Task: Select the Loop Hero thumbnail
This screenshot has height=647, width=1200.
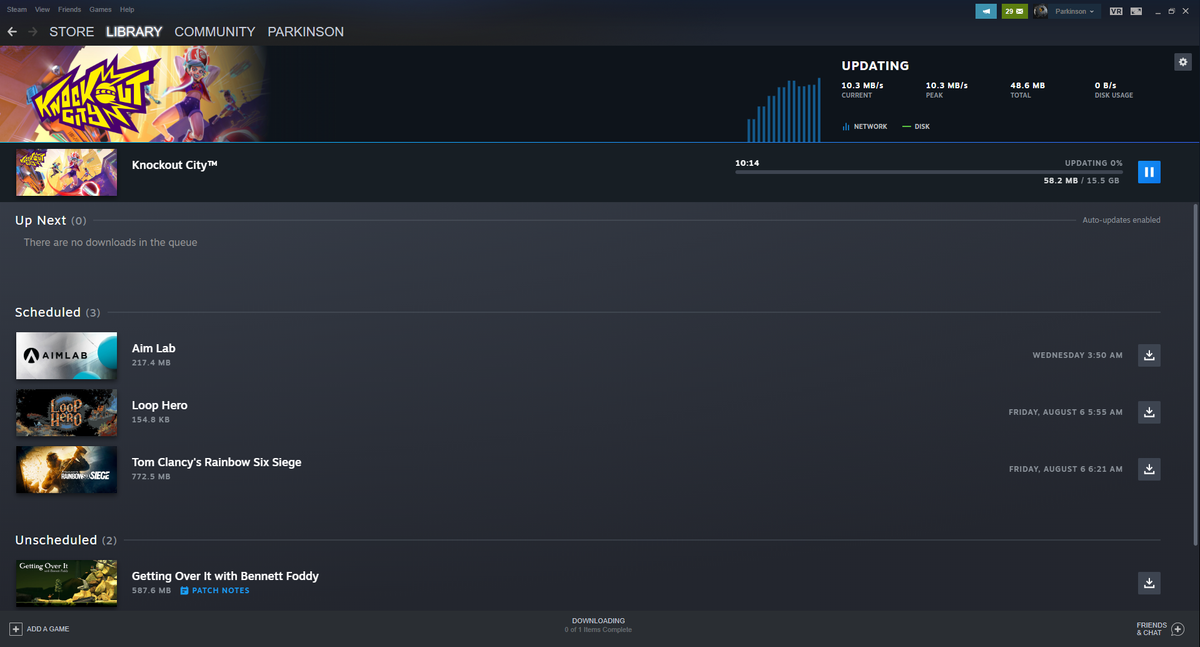Action: pos(66,412)
